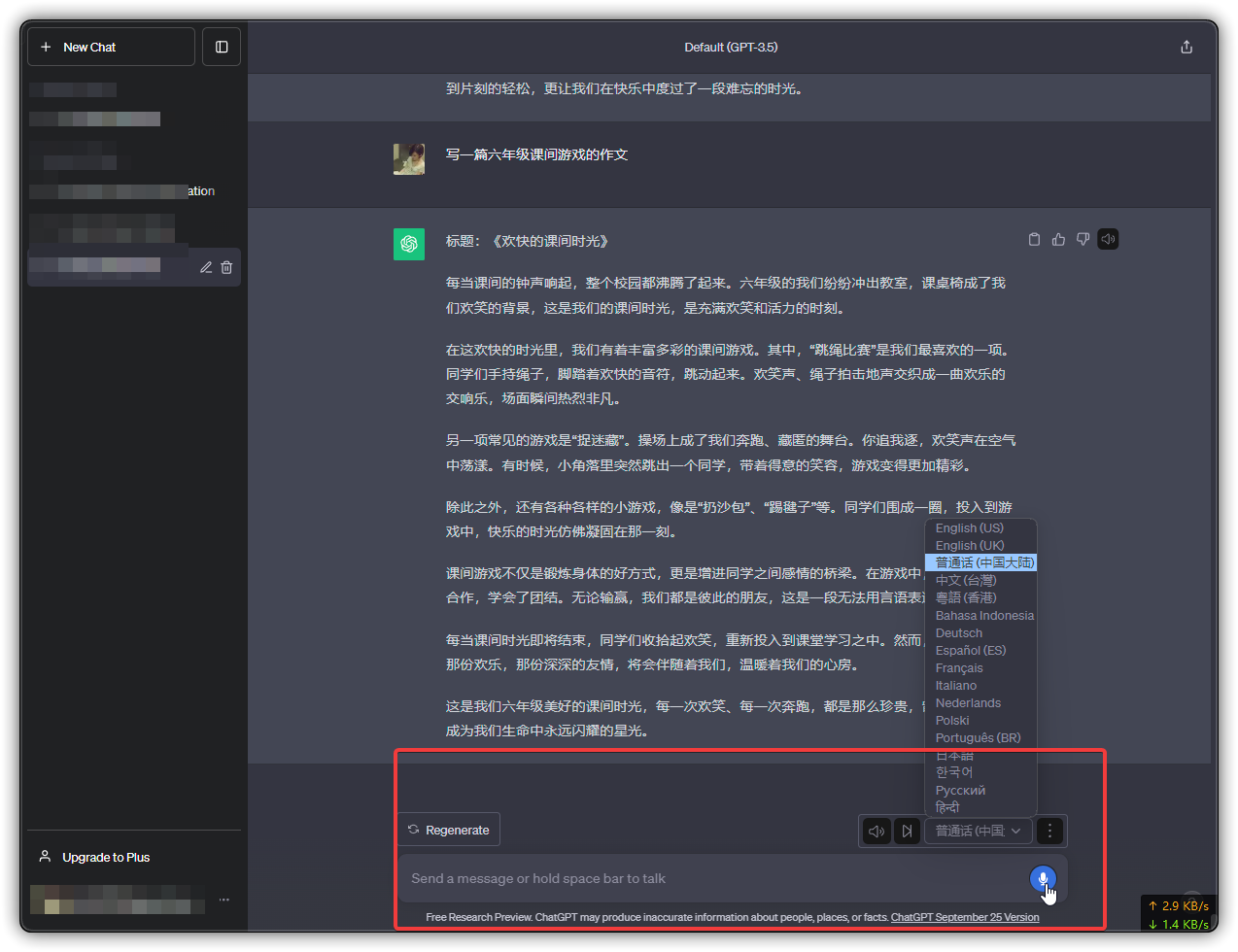Read the response aloud with the speaker icon
The image size is (1238, 952).
(1108, 239)
